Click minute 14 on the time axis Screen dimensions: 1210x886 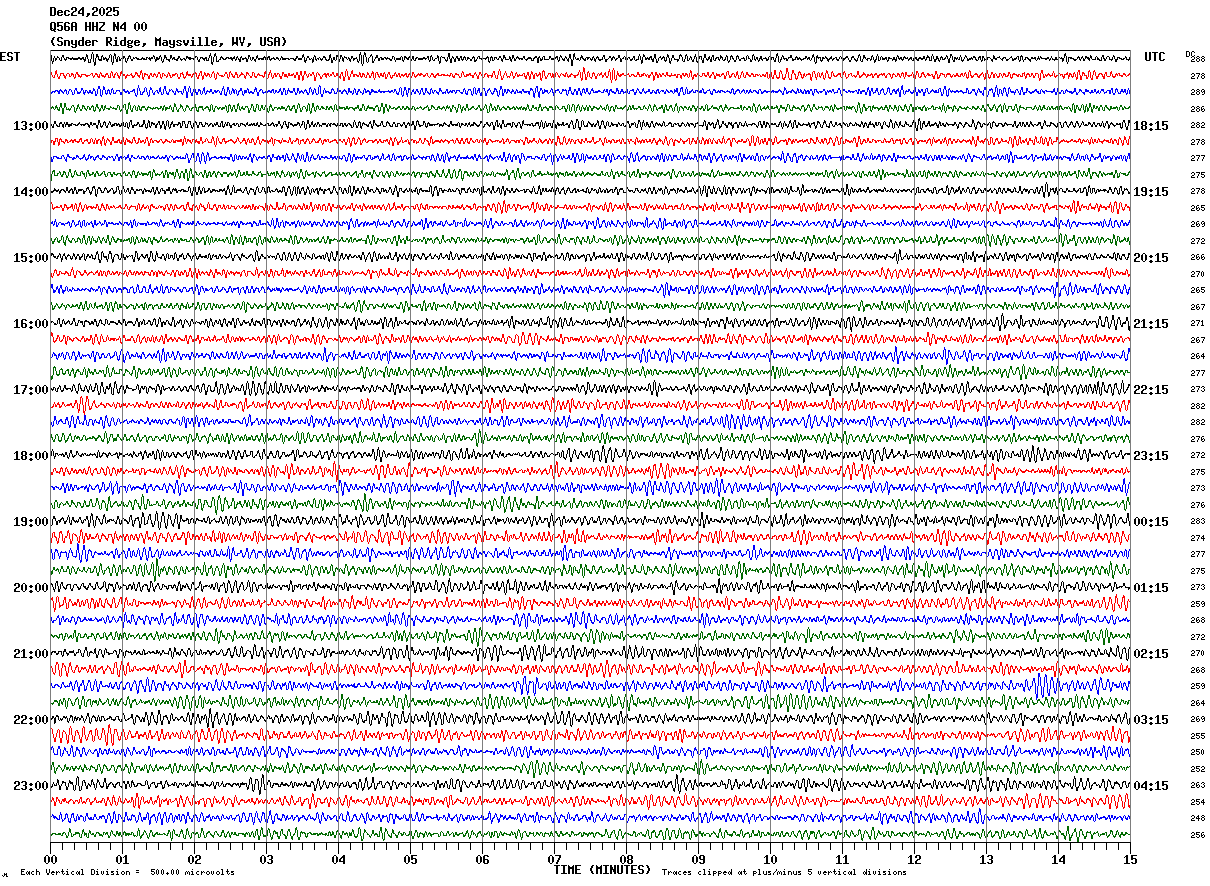pos(1058,859)
